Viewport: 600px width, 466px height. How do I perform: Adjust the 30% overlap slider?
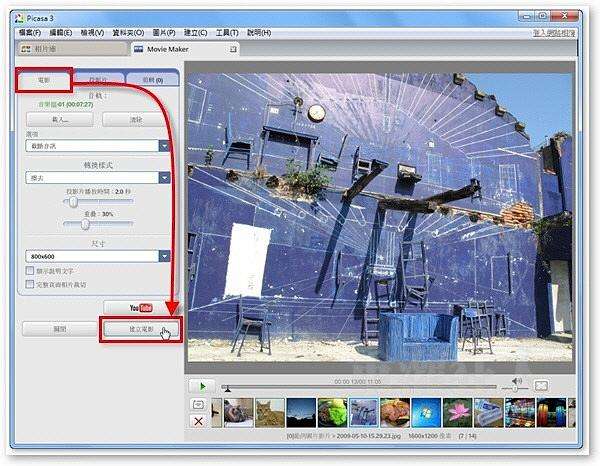pos(86,224)
